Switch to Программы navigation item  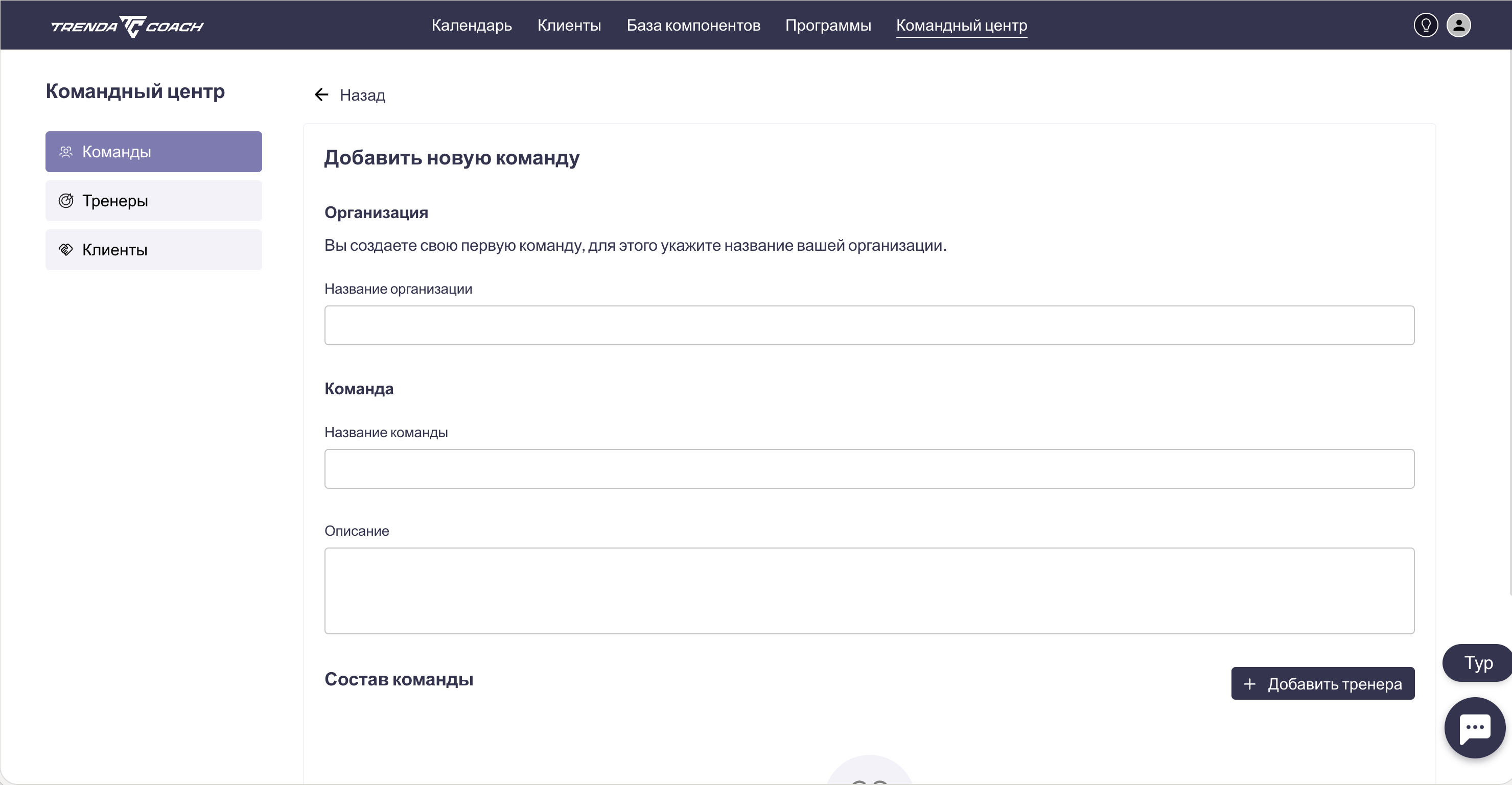(828, 25)
